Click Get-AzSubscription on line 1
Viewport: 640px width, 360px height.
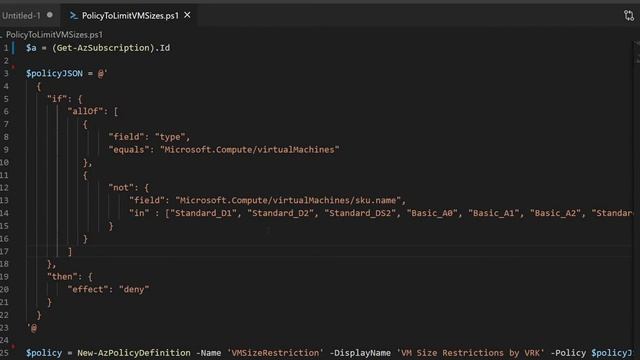coord(103,48)
